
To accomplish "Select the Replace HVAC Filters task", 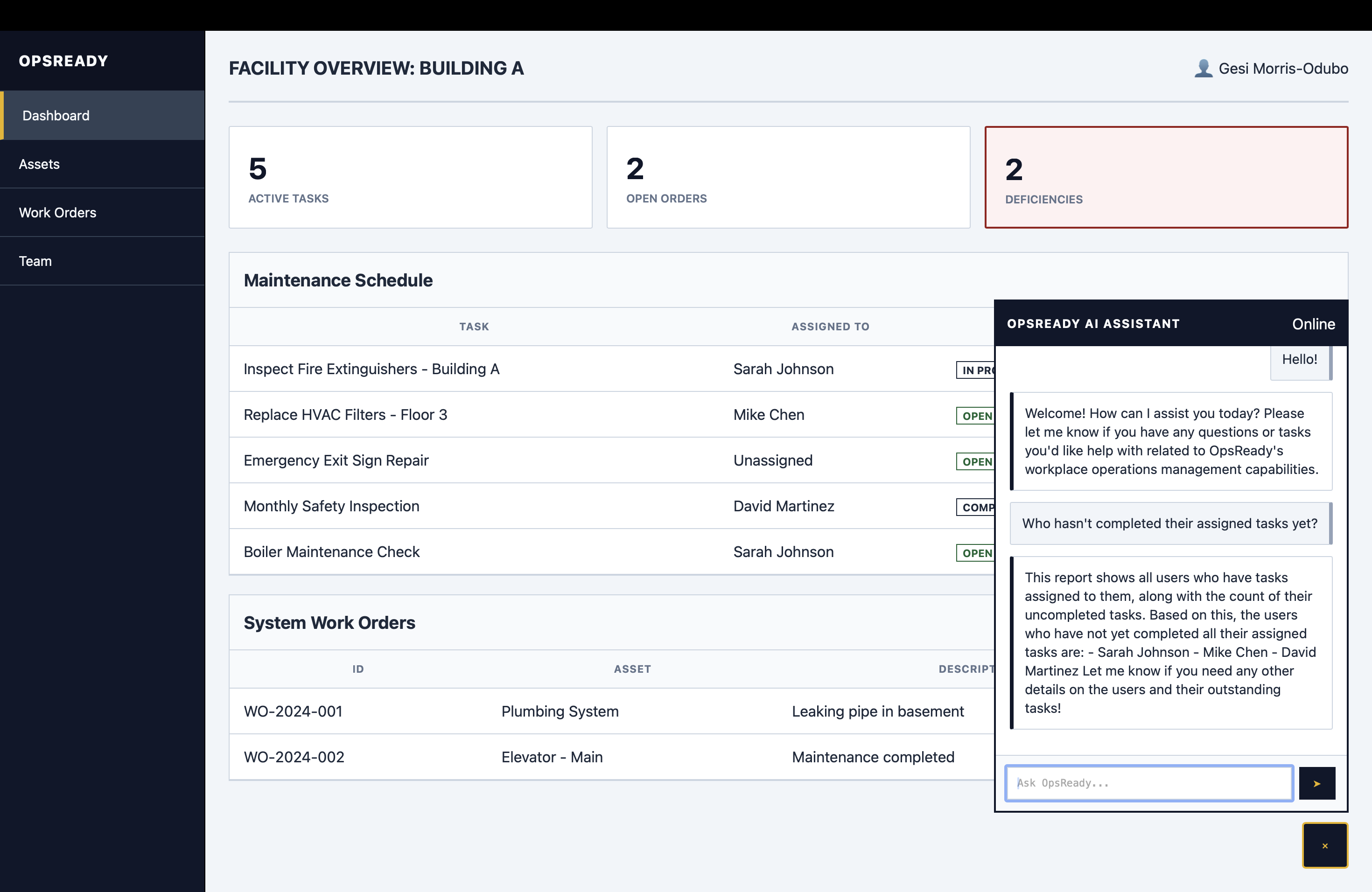I will point(345,415).
